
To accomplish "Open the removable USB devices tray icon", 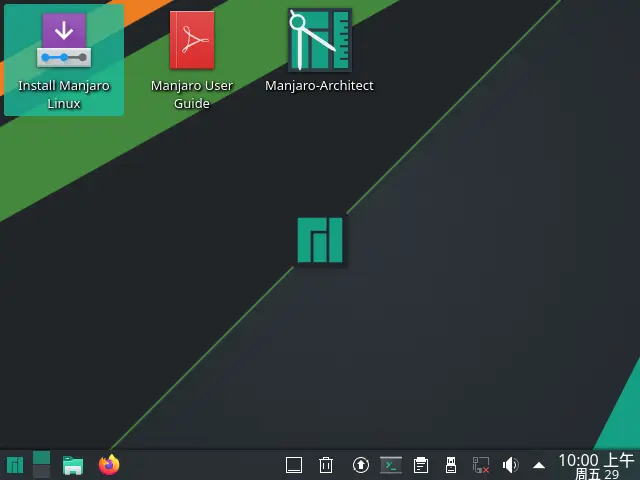I will (x=451, y=465).
